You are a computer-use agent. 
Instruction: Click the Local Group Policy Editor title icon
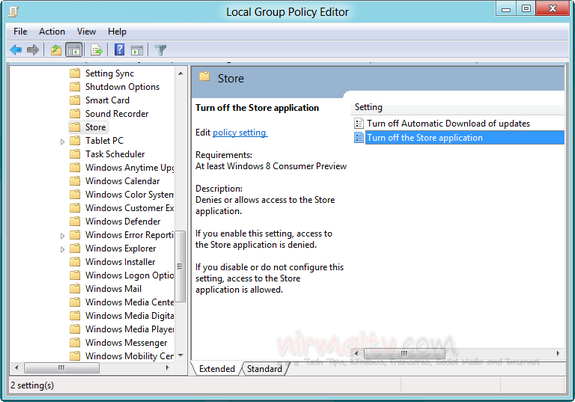point(14,12)
